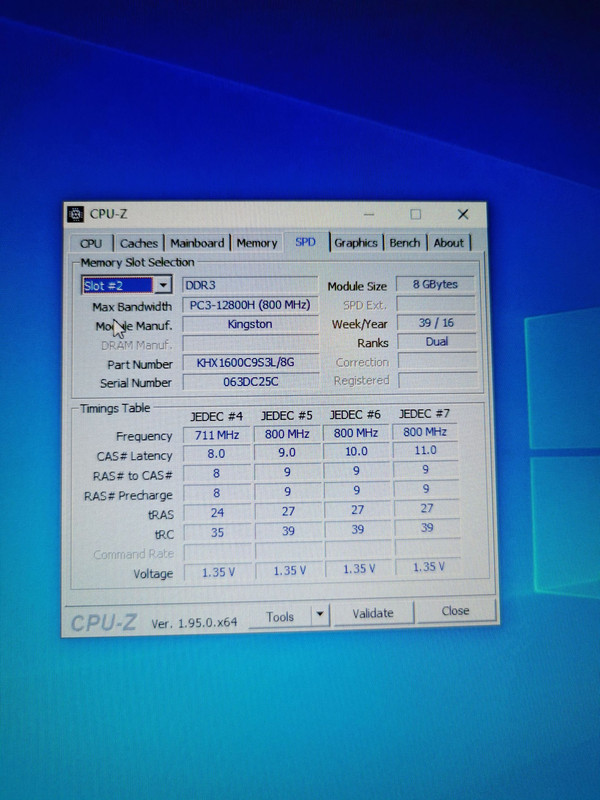Click the 11.0 CAS# Latency cell
Image resolution: width=600 pixels, height=800 pixels.
[426, 450]
